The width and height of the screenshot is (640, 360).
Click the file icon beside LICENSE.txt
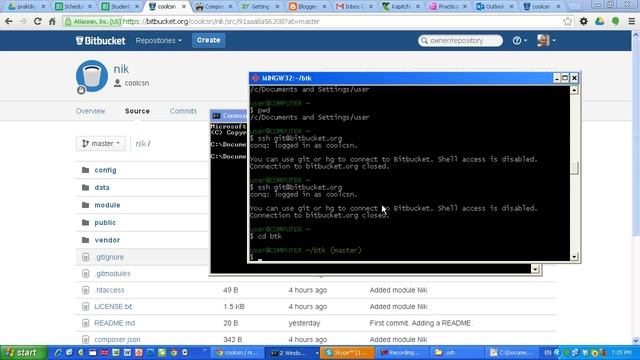click(x=85, y=307)
